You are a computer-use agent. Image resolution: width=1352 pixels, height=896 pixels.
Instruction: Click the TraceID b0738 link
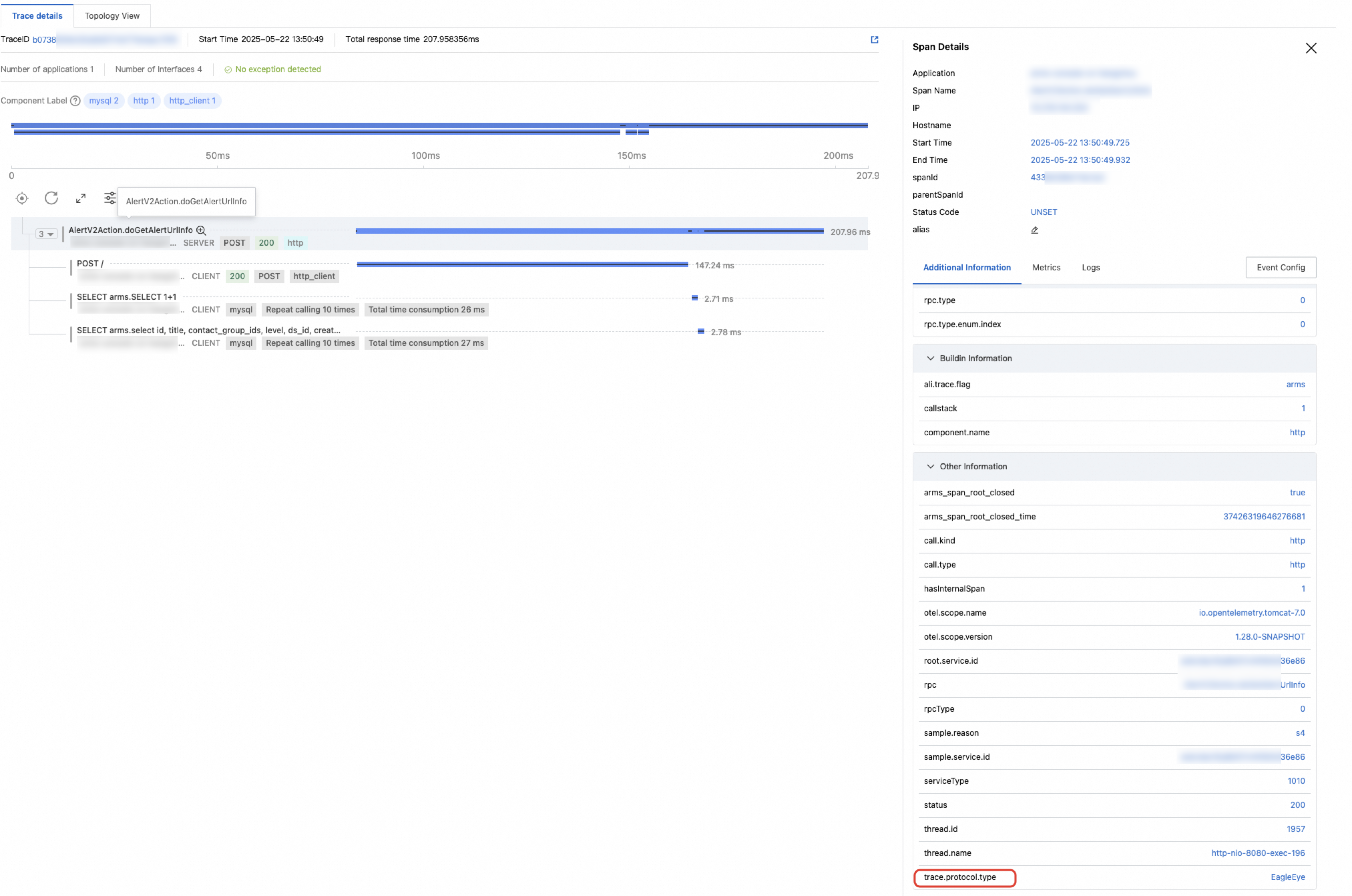(44, 39)
